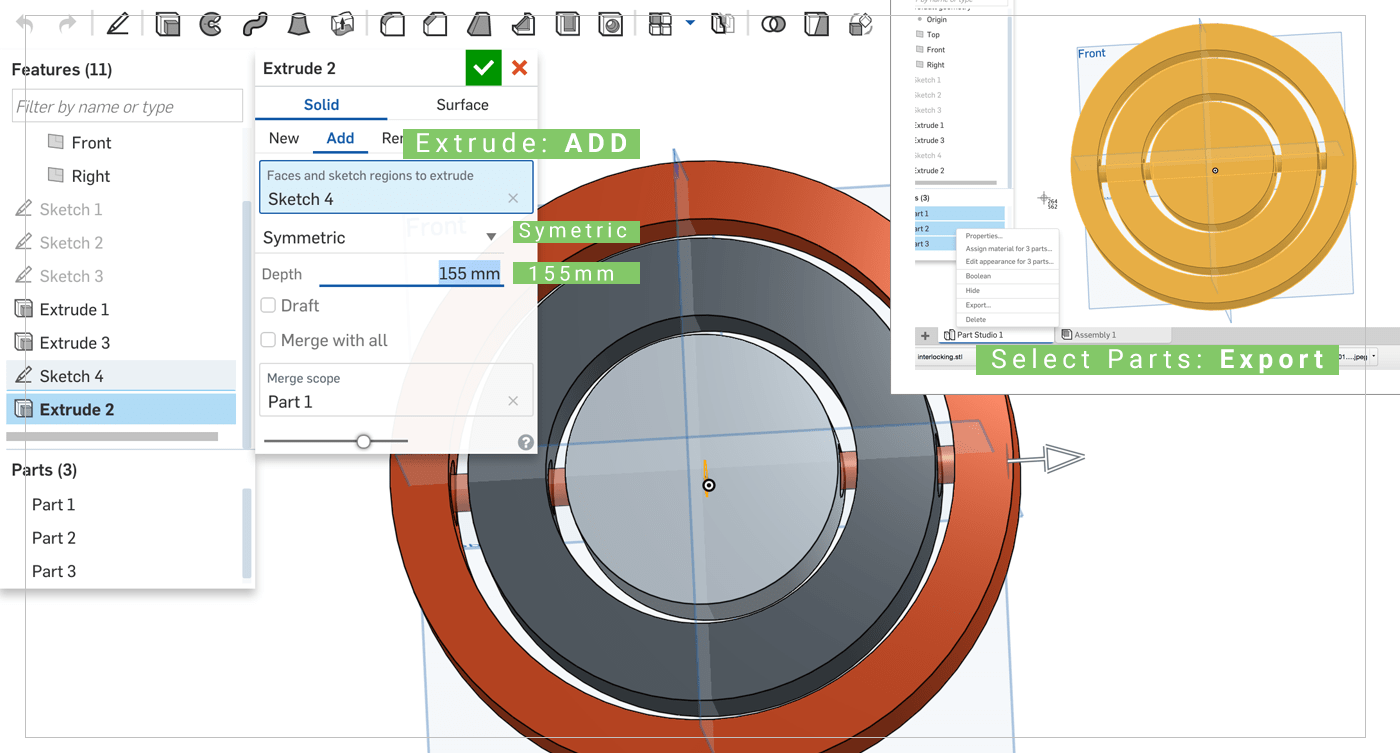Select Sketch 4 in the Features list
Viewport: 1400px width, 753px height.
[121, 376]
